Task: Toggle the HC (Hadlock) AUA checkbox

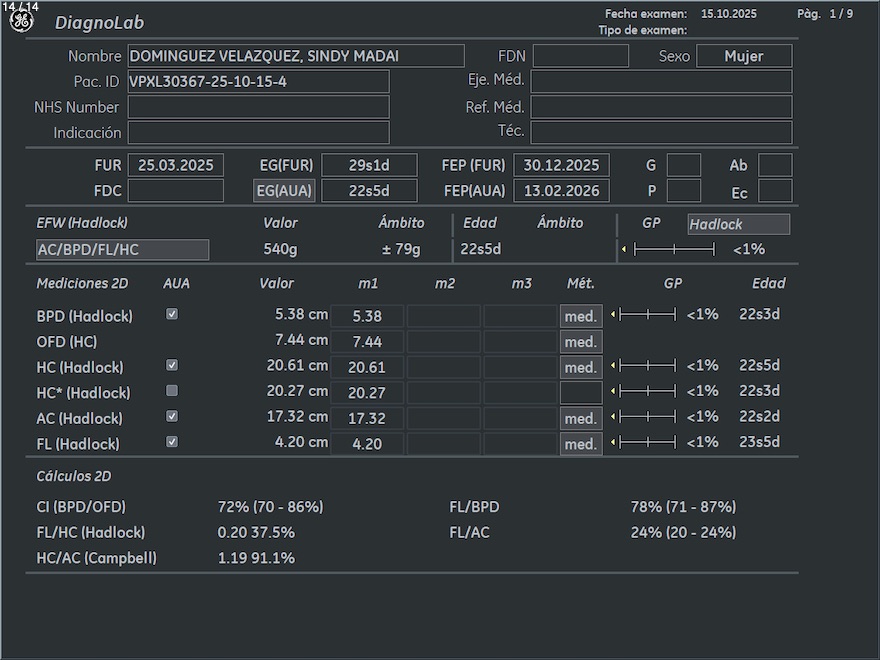Action: click(x=172, y=366)
